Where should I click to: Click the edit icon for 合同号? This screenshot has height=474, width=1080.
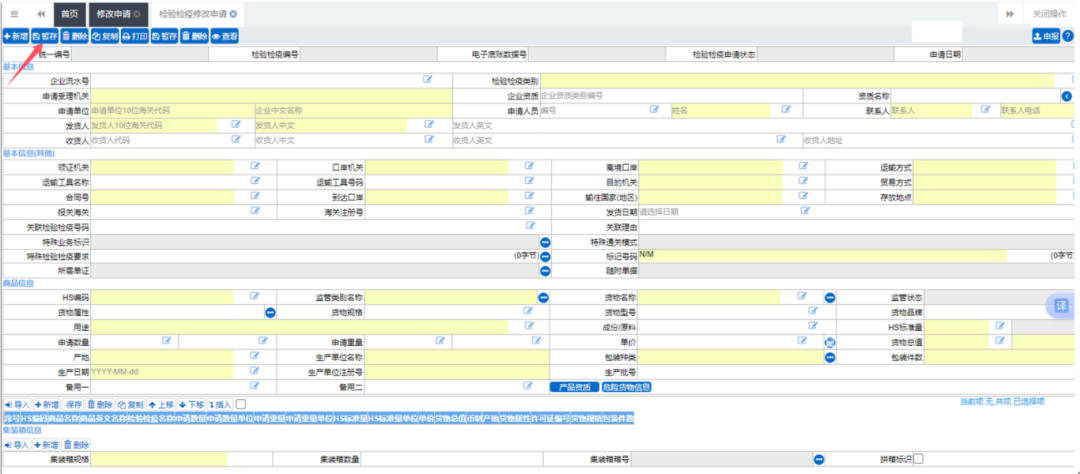pyautogui.click(x=255, y=196)
